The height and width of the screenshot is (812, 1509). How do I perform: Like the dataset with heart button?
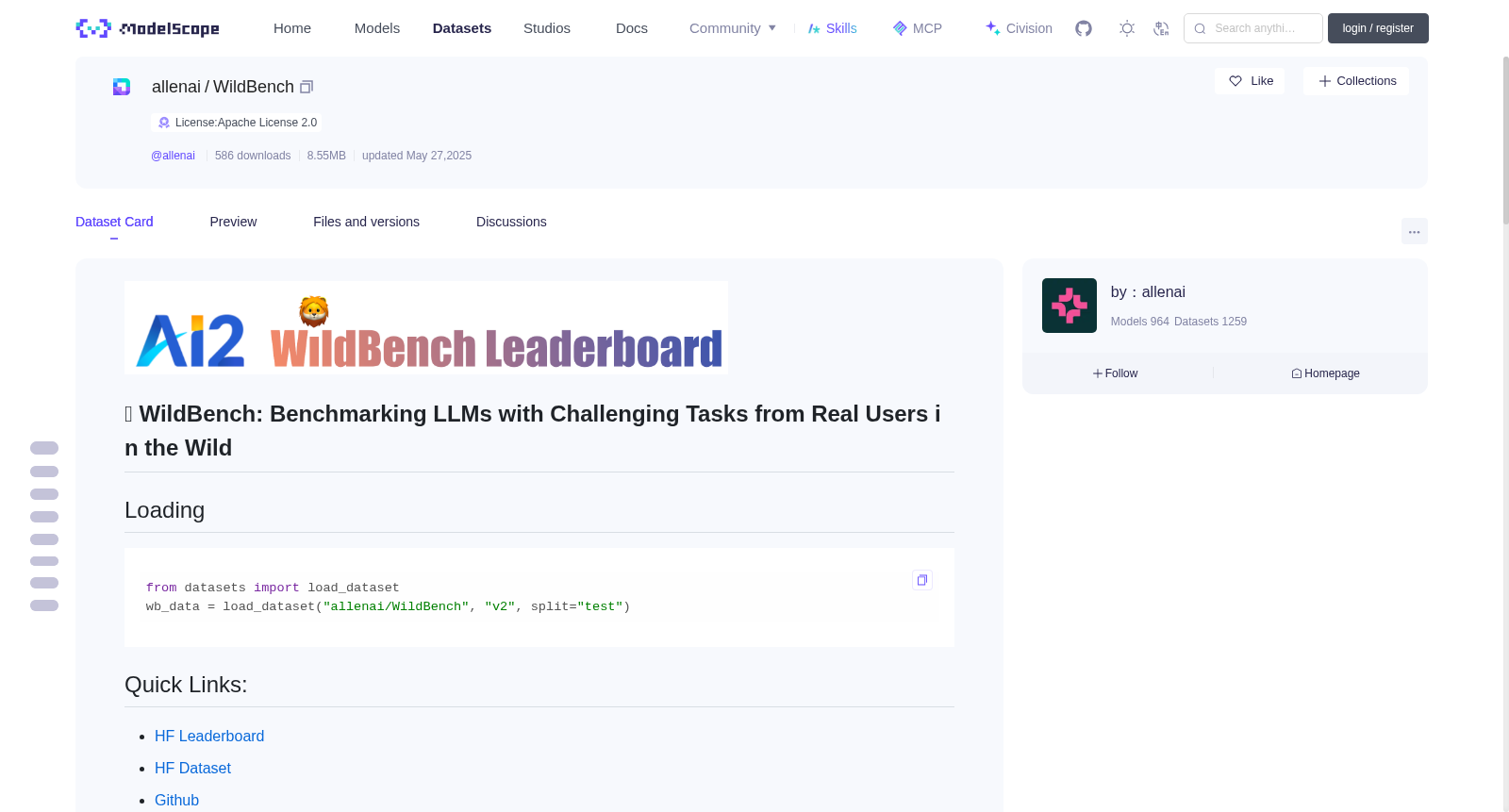tap(1250, 81)
